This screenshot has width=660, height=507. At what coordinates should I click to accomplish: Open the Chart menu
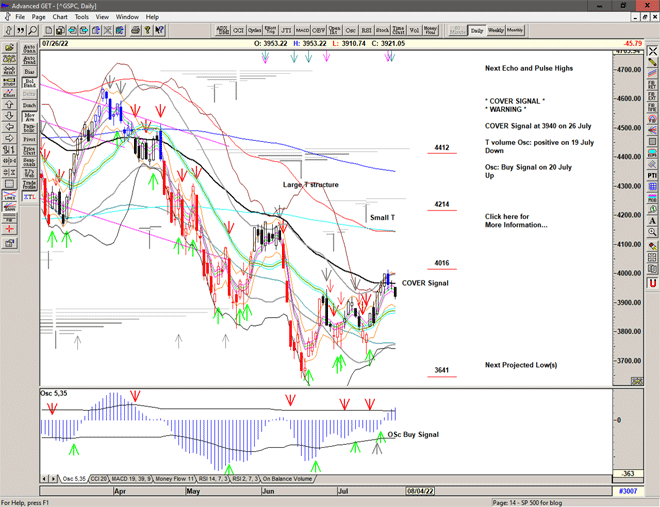pos(60,17)
